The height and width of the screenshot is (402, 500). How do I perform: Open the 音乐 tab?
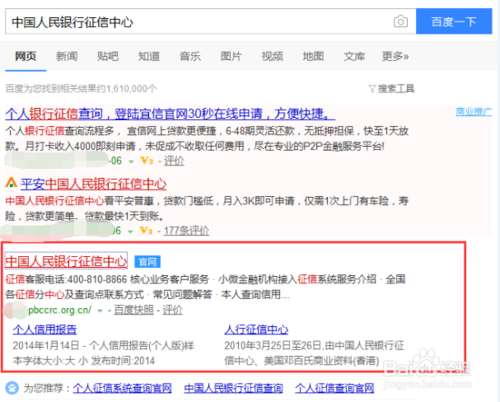coord(190,56)
